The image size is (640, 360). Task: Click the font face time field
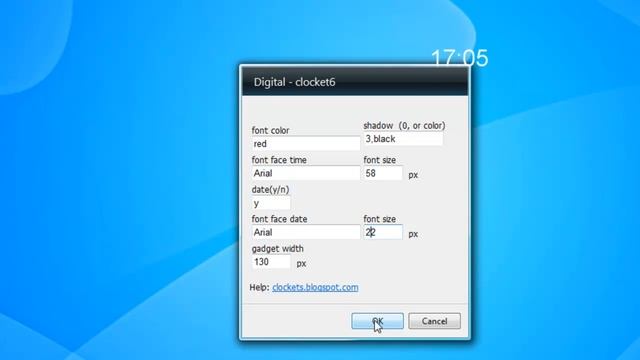(306, 173)
